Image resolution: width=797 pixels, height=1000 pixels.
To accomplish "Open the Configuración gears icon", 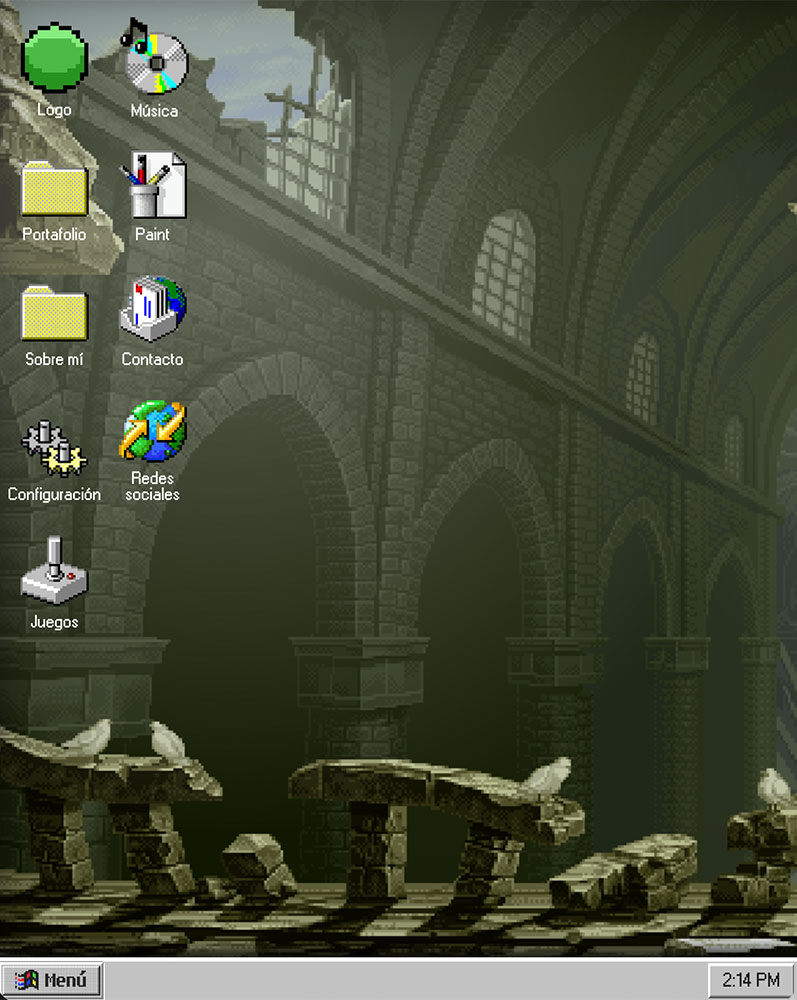I will (x=54, y=447).
